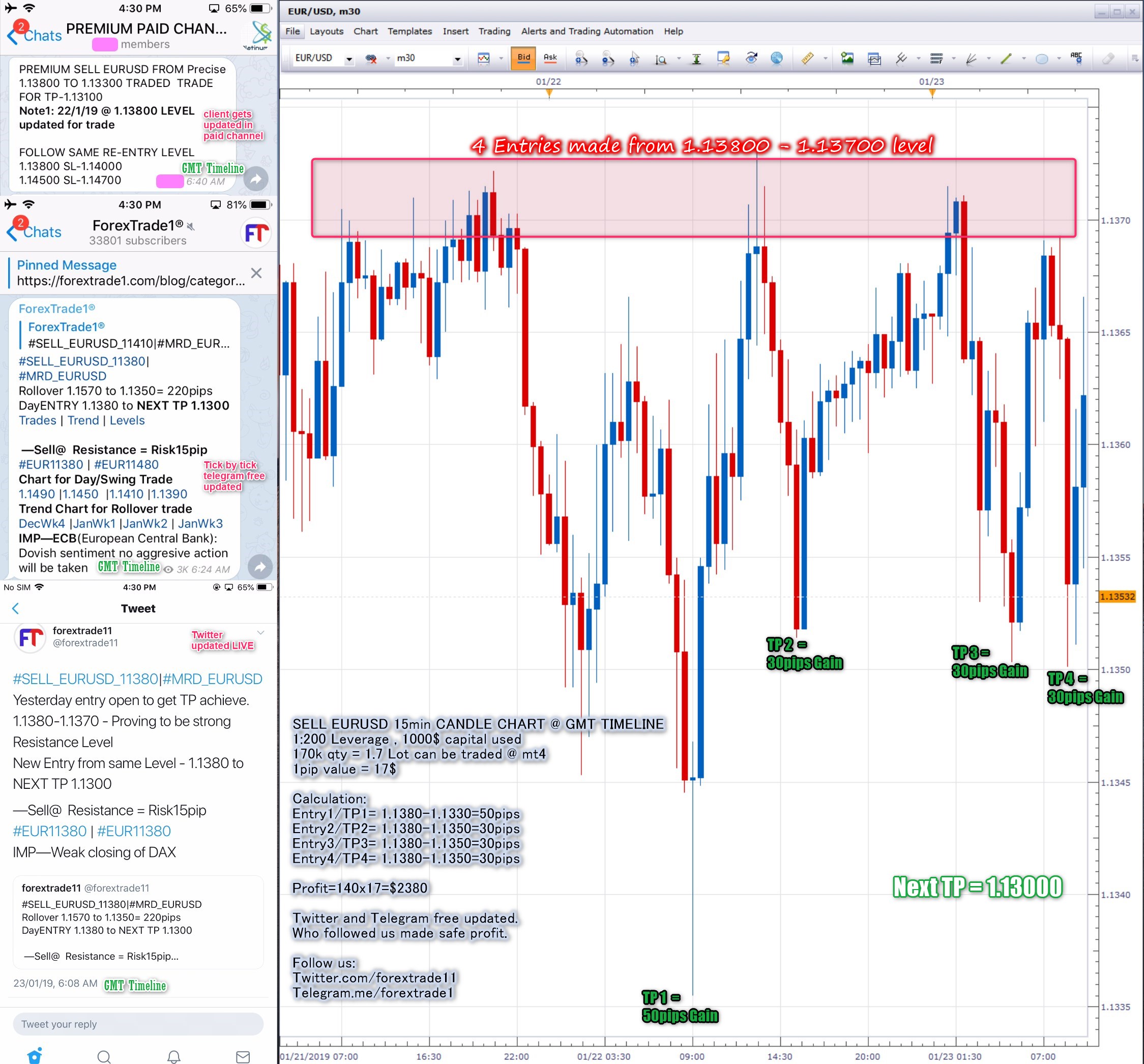Open the pinned forextrade1.com blog link
Screen dimensions: 1144x1064
131,281
